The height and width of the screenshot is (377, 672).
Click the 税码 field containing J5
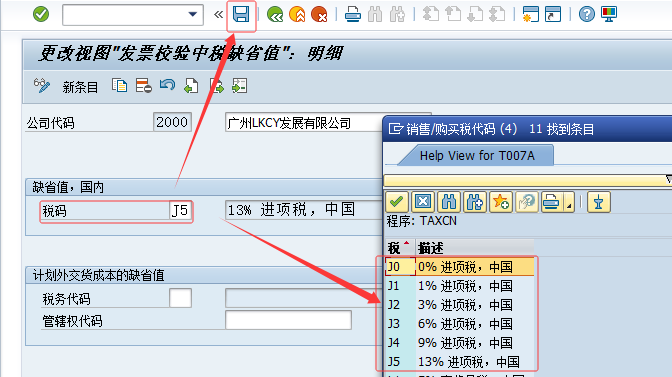coord(180,211)
